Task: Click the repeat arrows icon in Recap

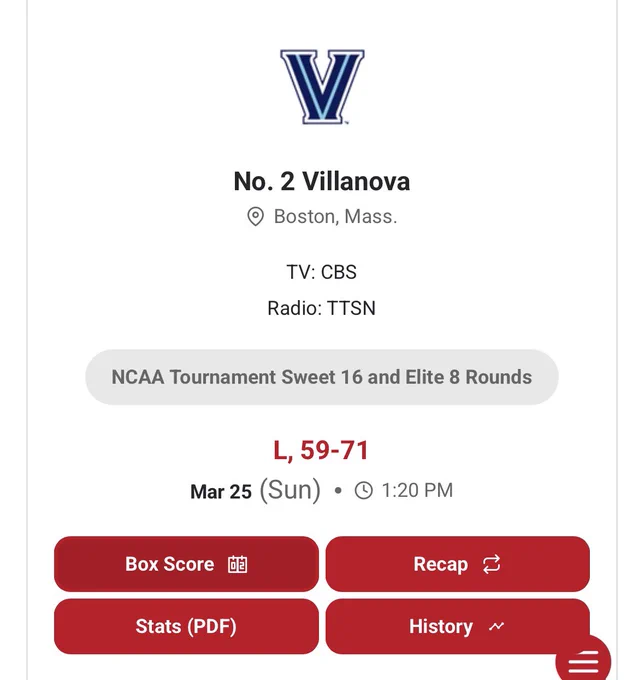Action: pyautogui.click(x=491, y=564)
